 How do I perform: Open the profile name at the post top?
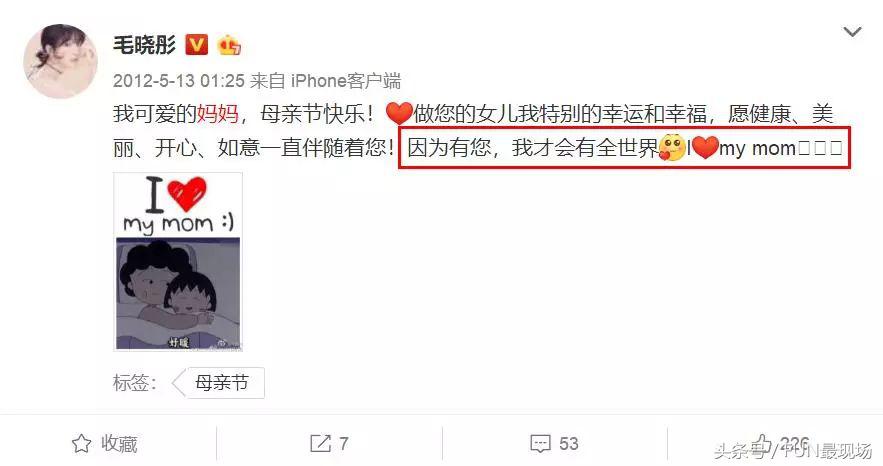point(145,45)
